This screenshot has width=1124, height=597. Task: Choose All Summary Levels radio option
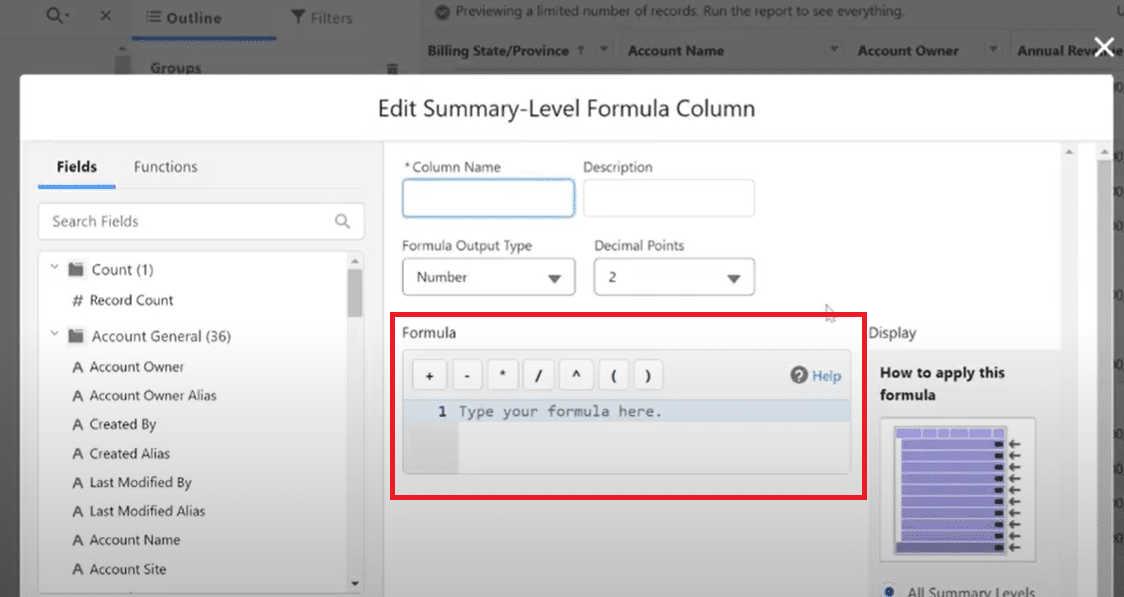(x=889, y=591)
